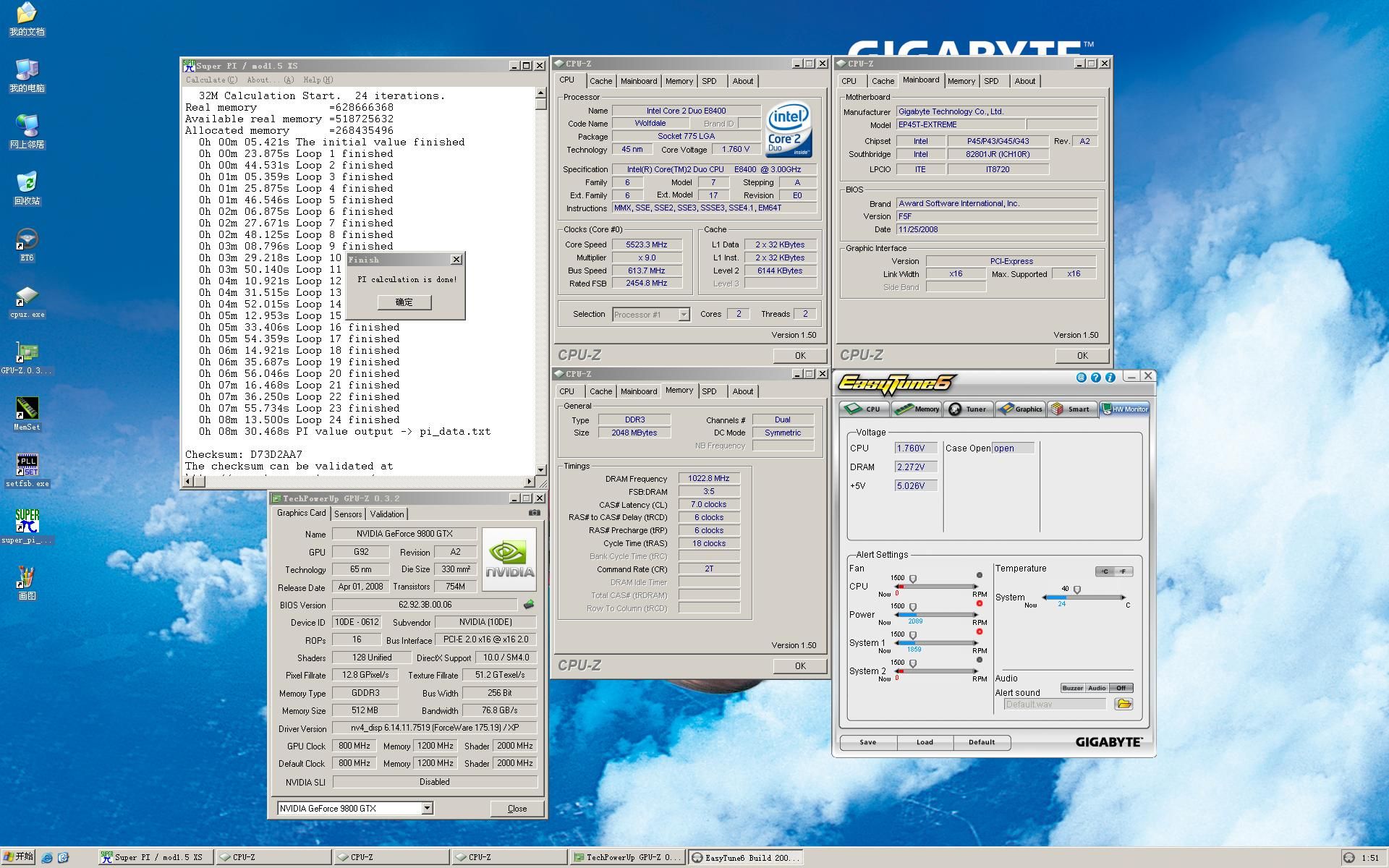This screenshot has width=1389, height=868.
Task: Open EasyTune6 Memory tab
Action: [x=917, y=409]
